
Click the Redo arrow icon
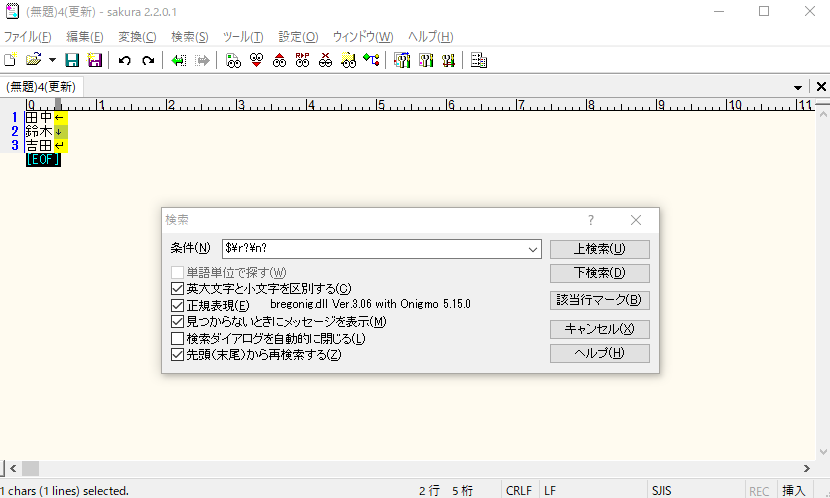pyautogui.click(x=148, y=61)
